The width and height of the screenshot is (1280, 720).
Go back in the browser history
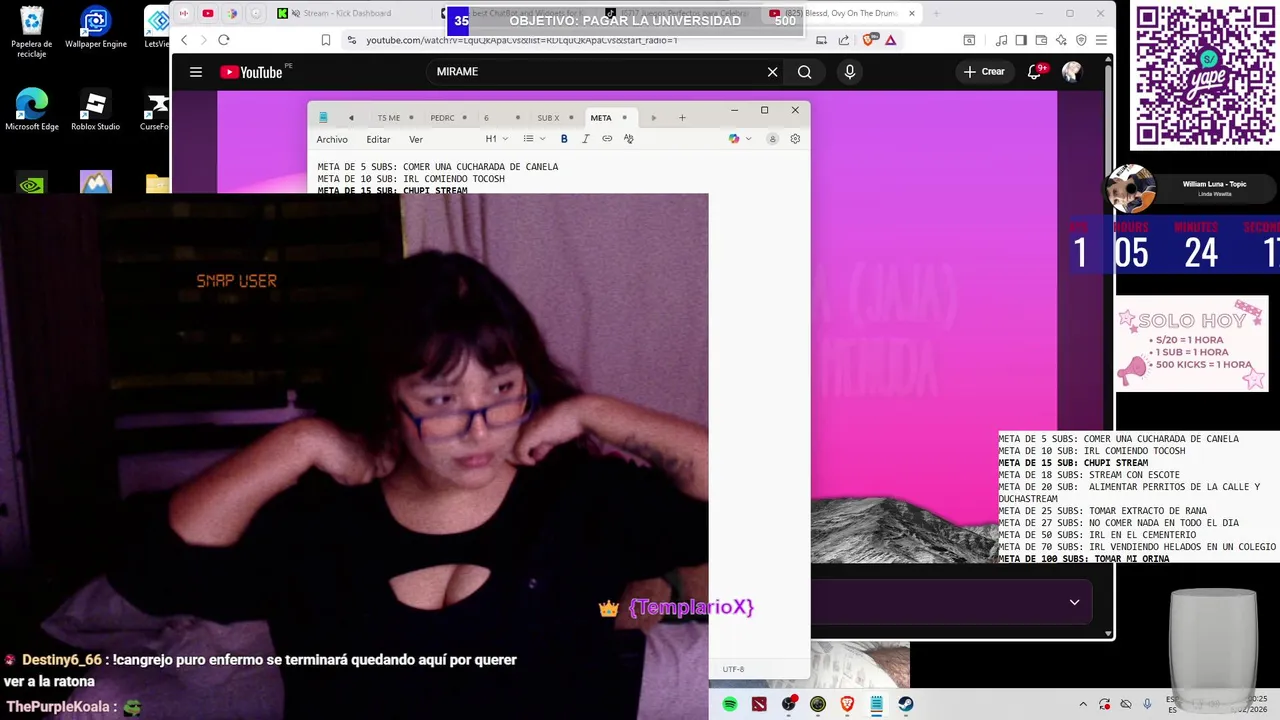tap(184, 40)
